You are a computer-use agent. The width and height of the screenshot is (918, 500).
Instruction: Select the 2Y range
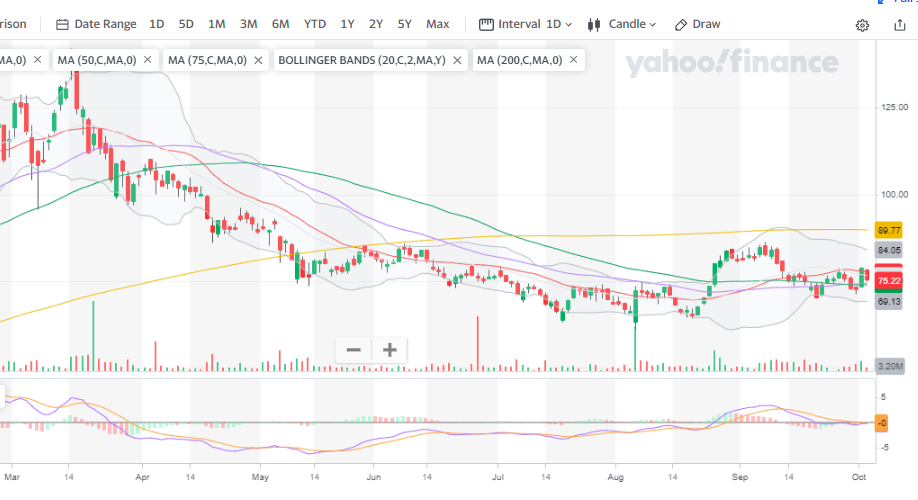point(375,24)
